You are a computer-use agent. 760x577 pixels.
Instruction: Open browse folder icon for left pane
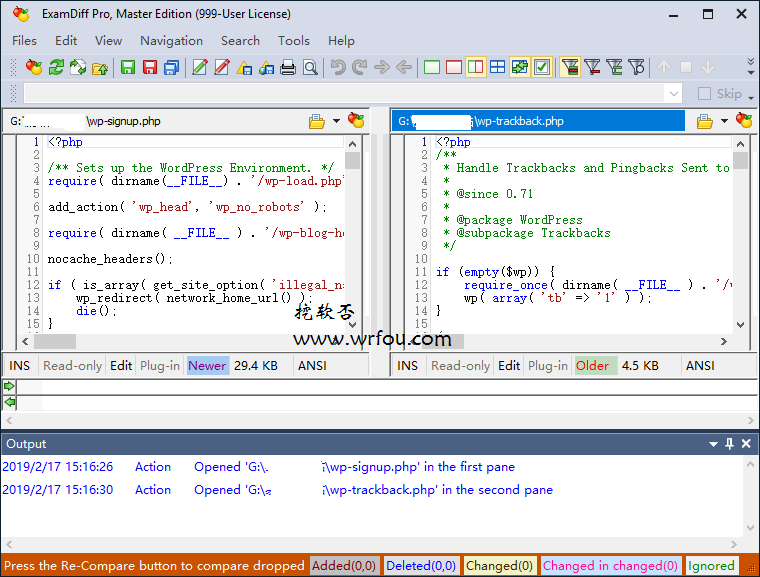pos(317,121)
